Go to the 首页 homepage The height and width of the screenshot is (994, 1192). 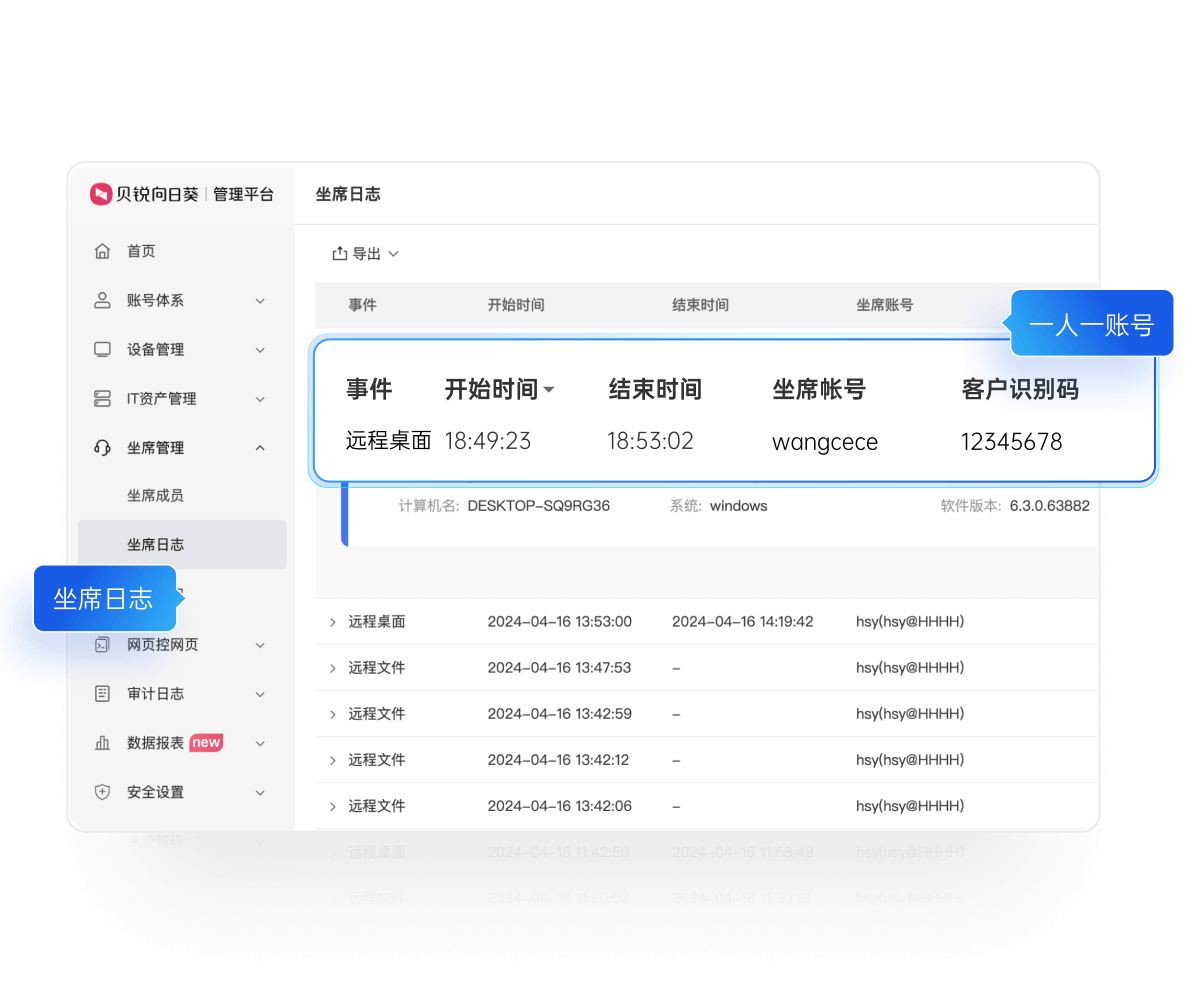pos(141,251)
